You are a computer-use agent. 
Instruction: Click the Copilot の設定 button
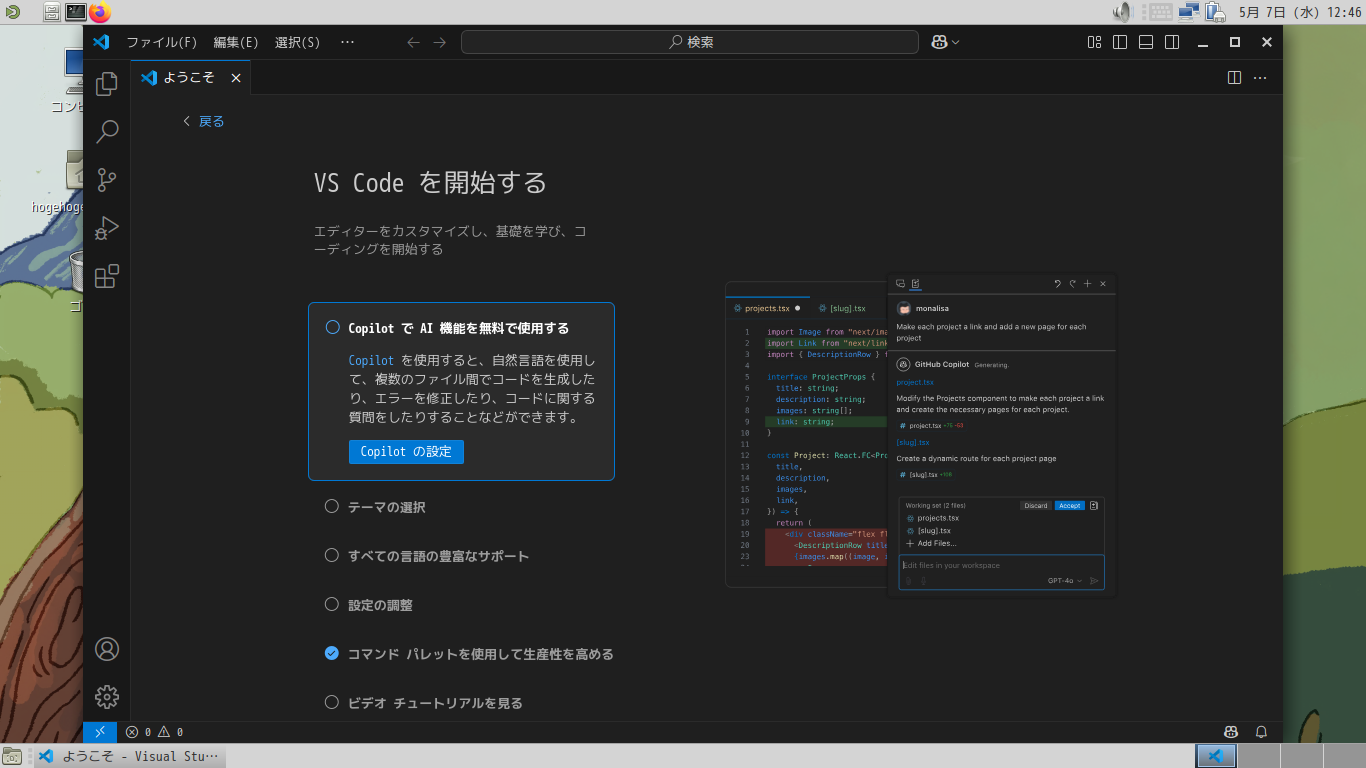point(406,451)
